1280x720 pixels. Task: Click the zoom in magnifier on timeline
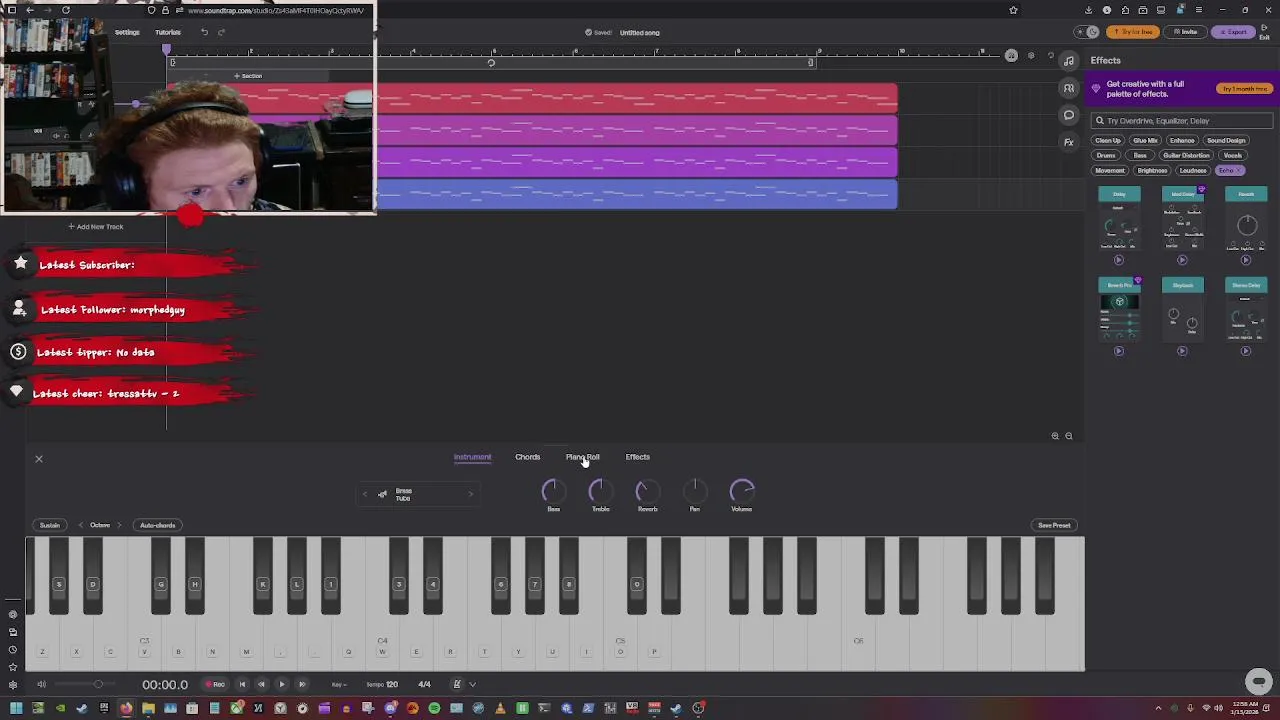[1055, 436]
